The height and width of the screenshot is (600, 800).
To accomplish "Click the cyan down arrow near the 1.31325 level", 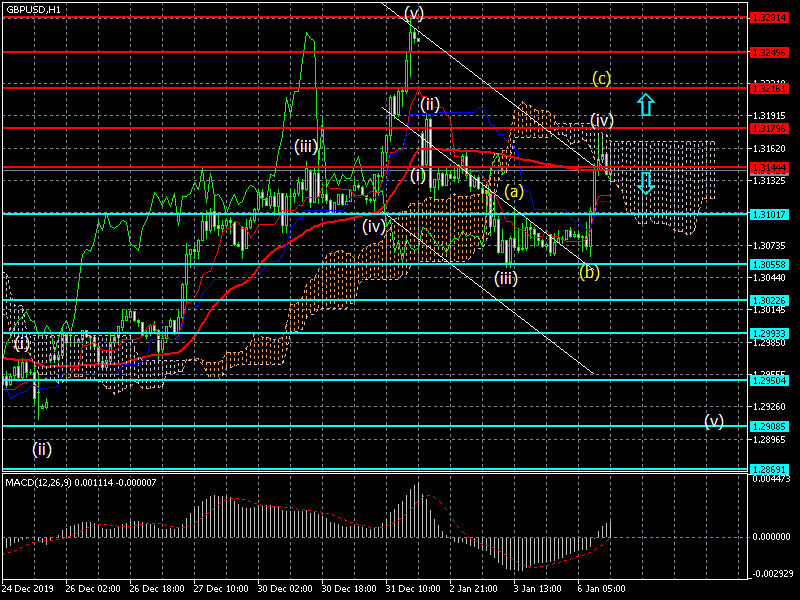I will 645,183.
